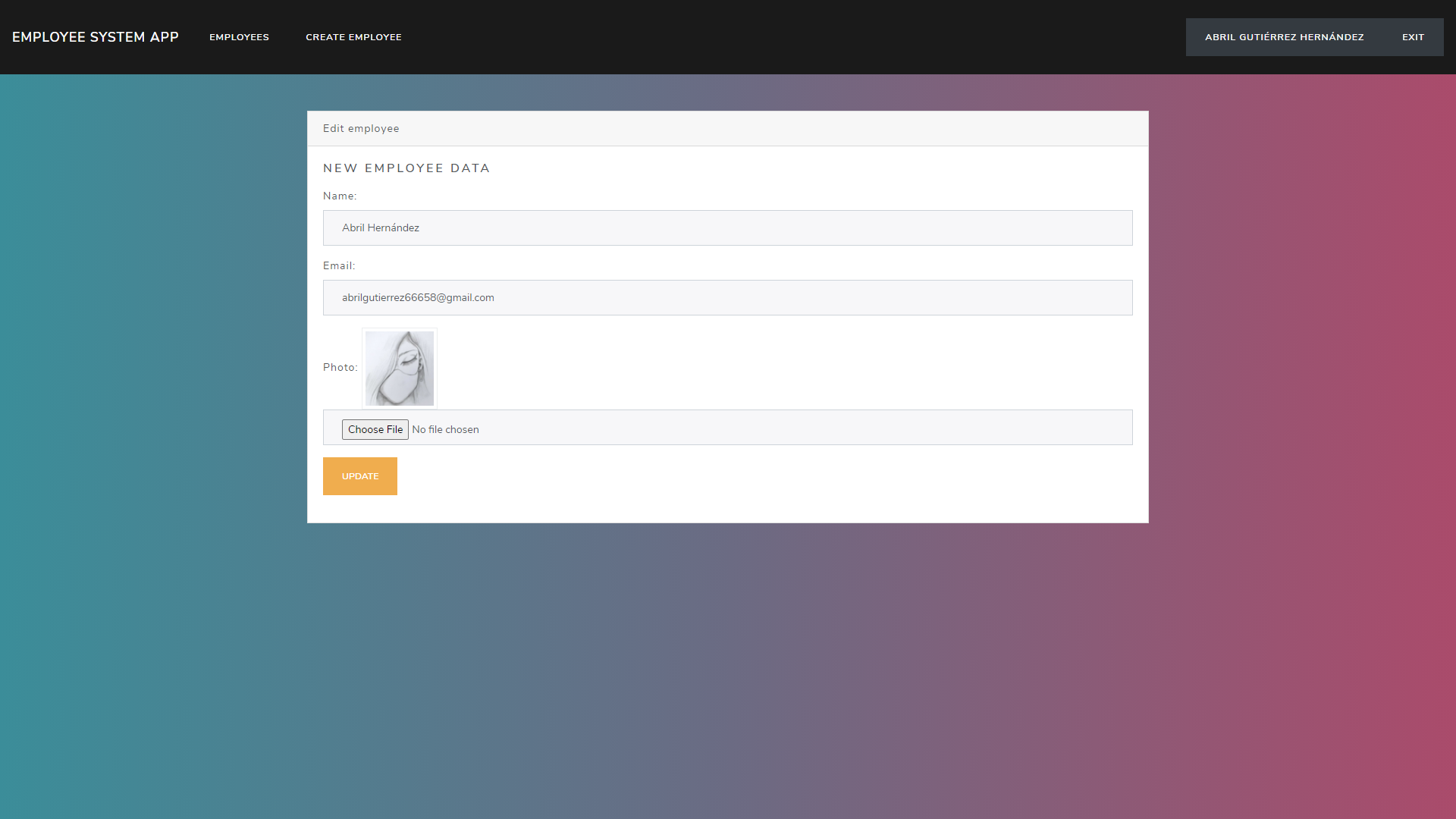Select the Abril Gutiérrez Hernández user menu

click(x=1285, y=37)
